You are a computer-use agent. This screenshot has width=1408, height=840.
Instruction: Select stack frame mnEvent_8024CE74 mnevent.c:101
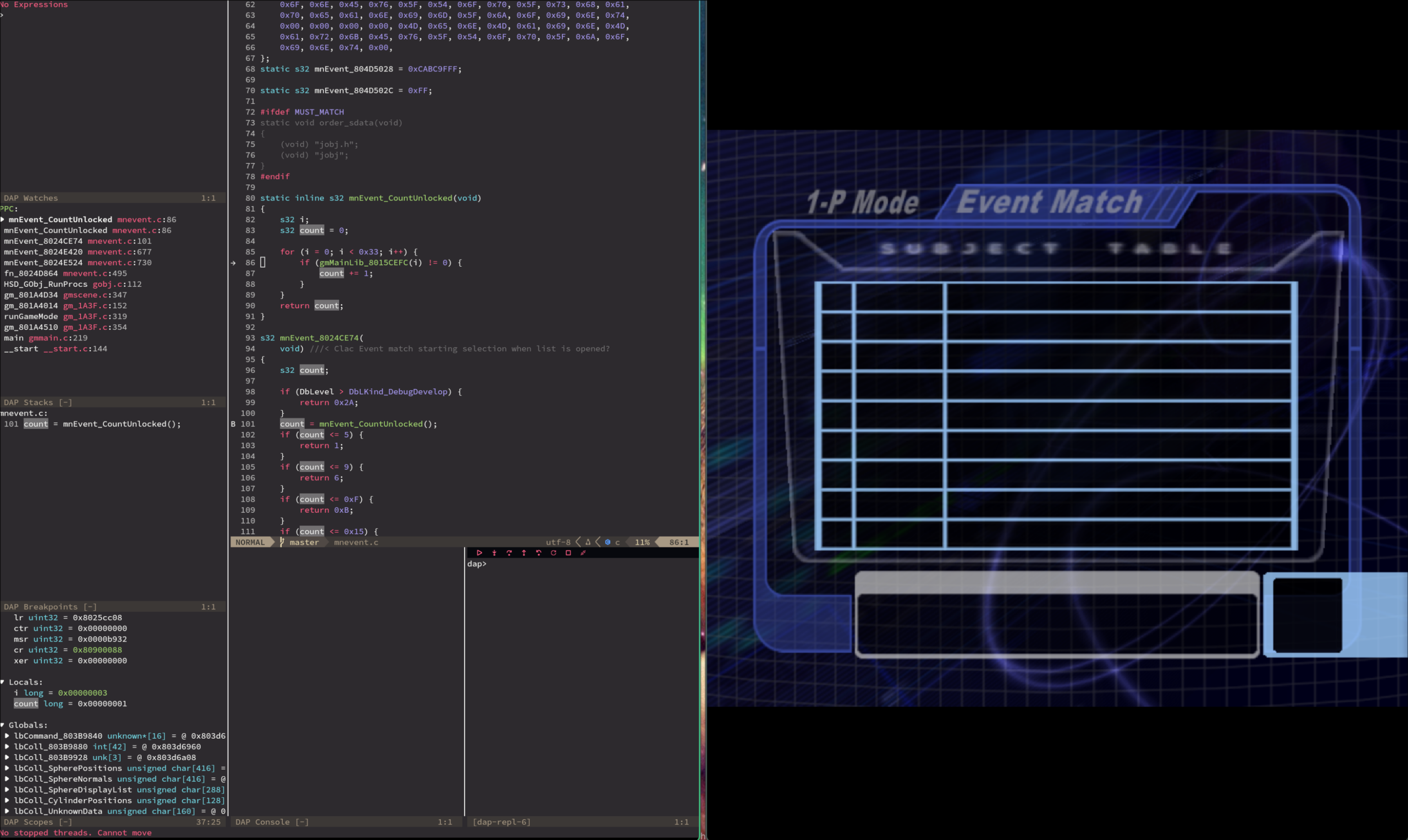coord(77,241)
